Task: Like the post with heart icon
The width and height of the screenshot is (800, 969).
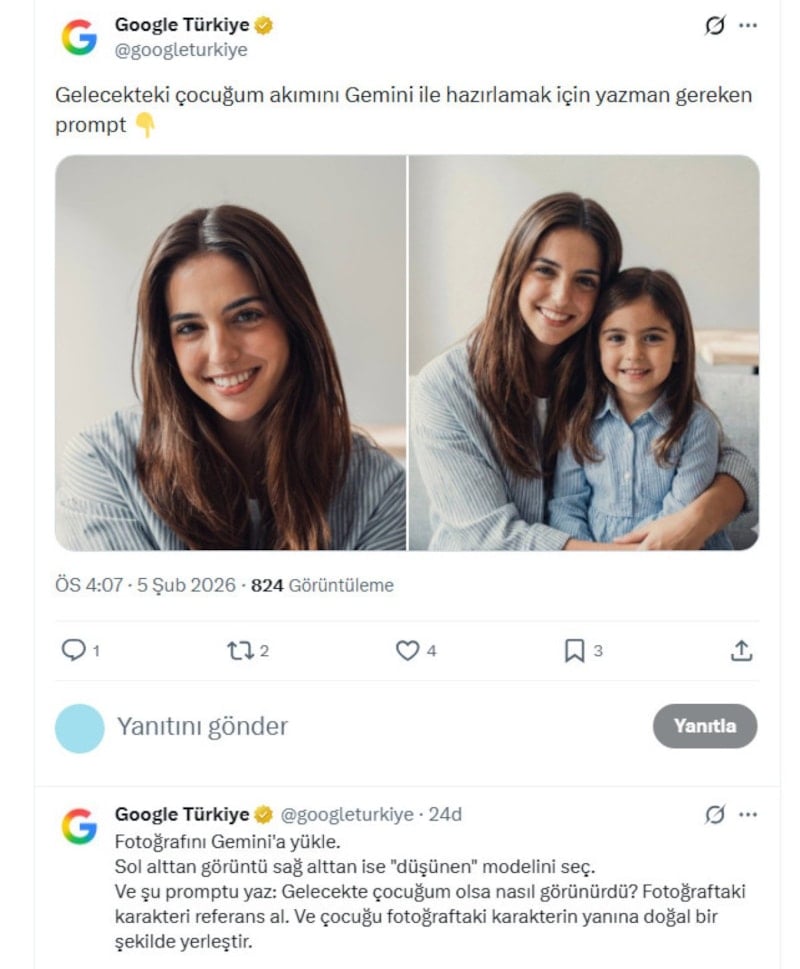Action: [x=407, y=651]
